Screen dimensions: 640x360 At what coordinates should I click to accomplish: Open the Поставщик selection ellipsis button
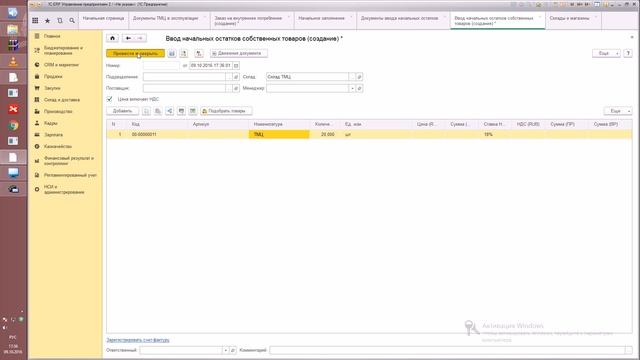pos(229,88)
